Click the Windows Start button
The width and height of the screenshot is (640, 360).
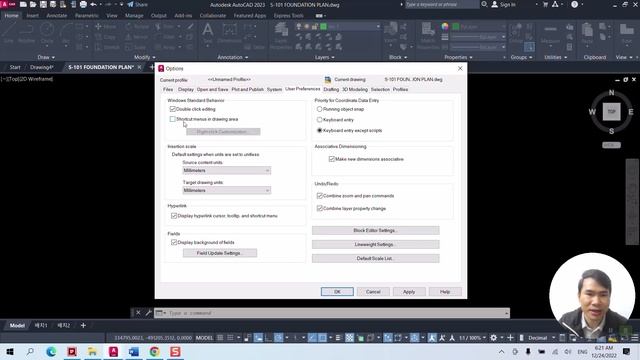10,352
